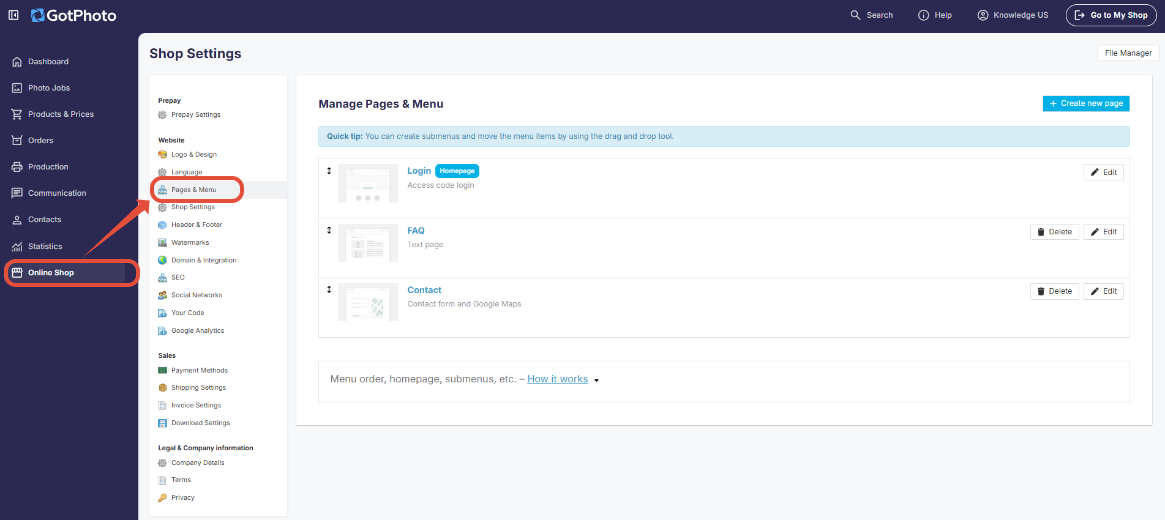Open Terms settings
Image resolution: width=1165 pixels, height=520 pixels.
tap(181, 480)
